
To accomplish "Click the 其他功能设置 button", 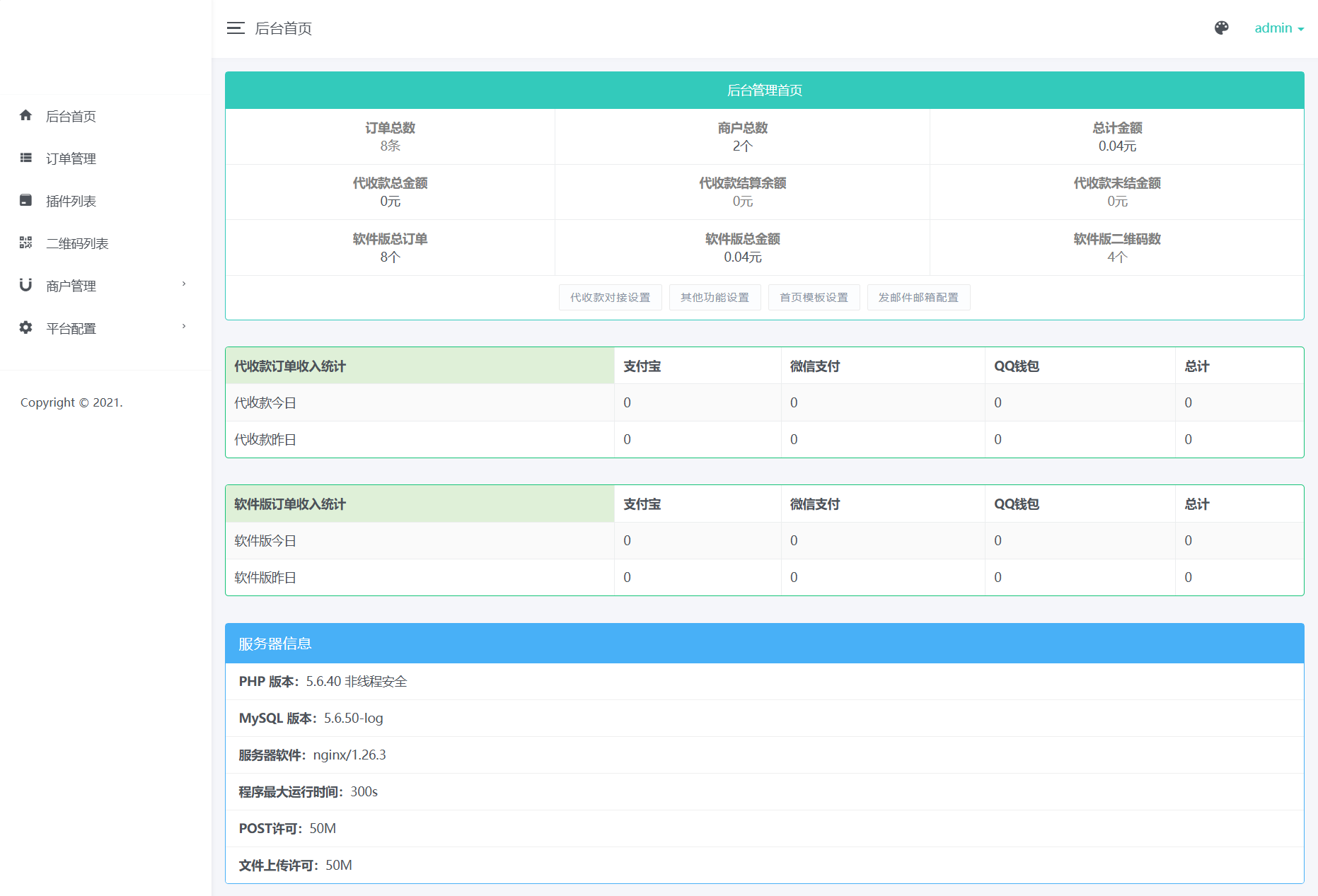I will [x=715, y=298].
